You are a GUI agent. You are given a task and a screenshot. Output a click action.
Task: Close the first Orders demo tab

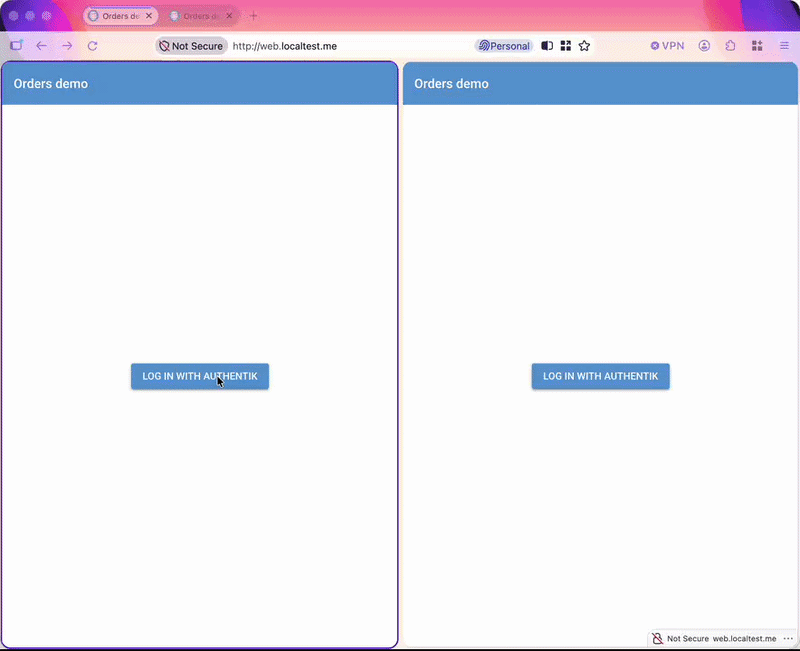149,16
